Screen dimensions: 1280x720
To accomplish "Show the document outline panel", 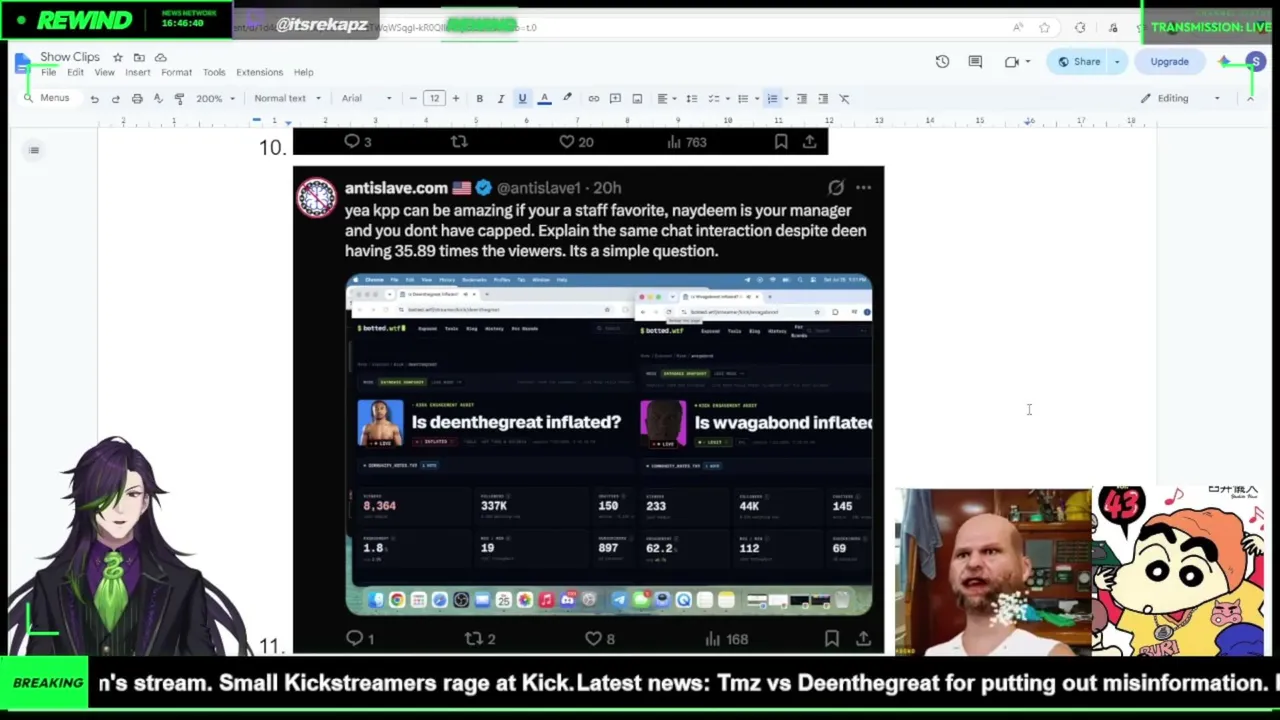I will click(34, 151).
